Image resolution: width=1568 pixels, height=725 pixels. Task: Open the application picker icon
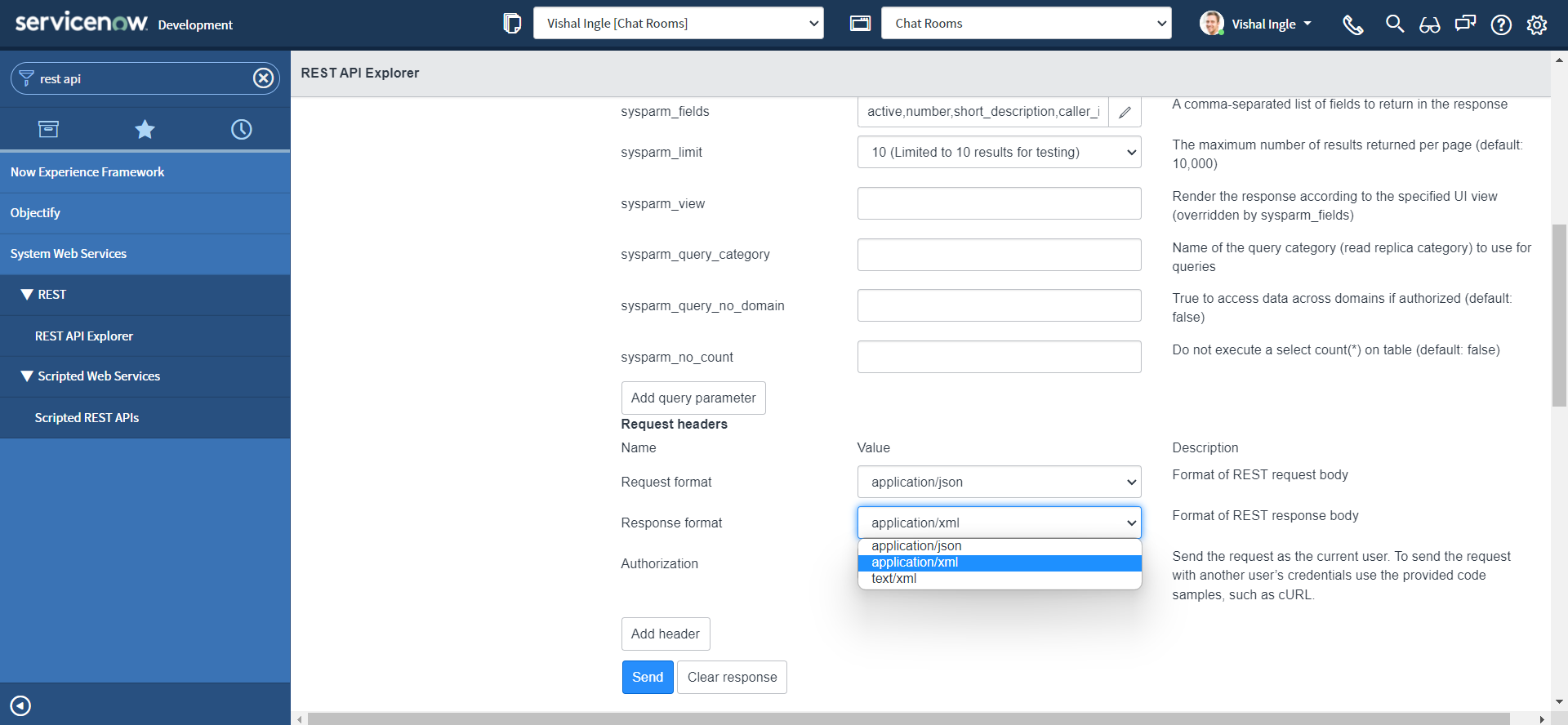click(x=860, y=24)
